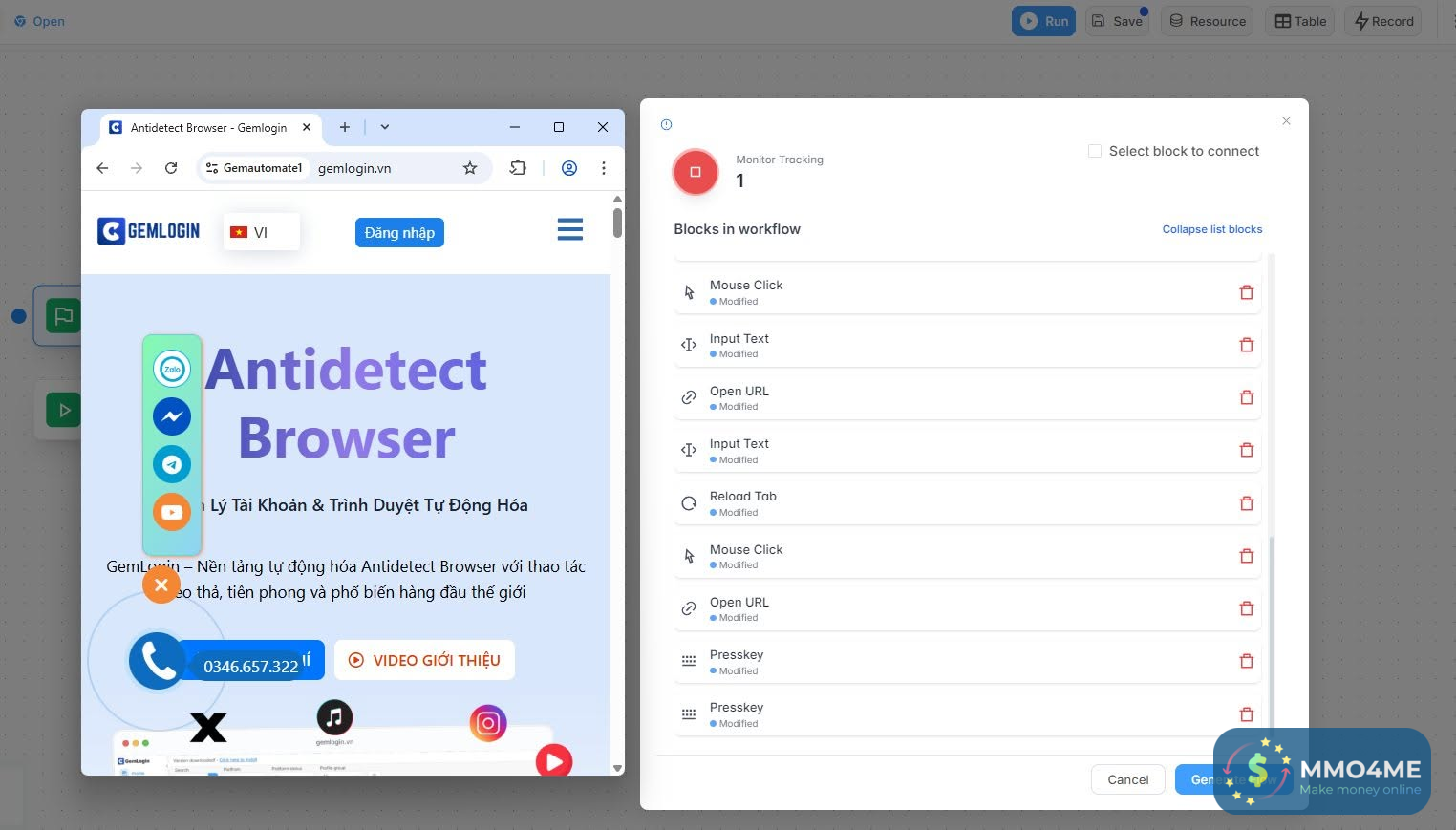Click the info icon in the dialog corner
The height and width of the screenshot is (830, 1456).
coord(667,124)
